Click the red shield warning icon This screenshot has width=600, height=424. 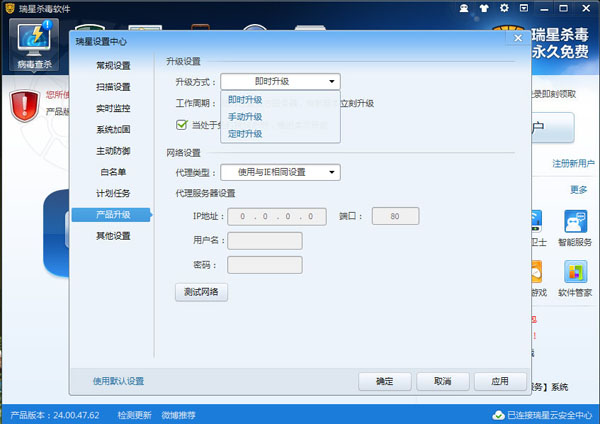25,104
